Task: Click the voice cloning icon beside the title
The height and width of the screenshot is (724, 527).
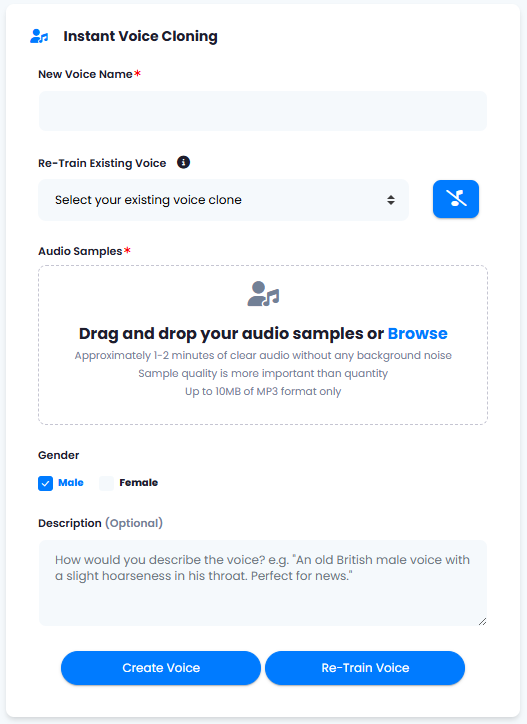Action: point(39,36)
